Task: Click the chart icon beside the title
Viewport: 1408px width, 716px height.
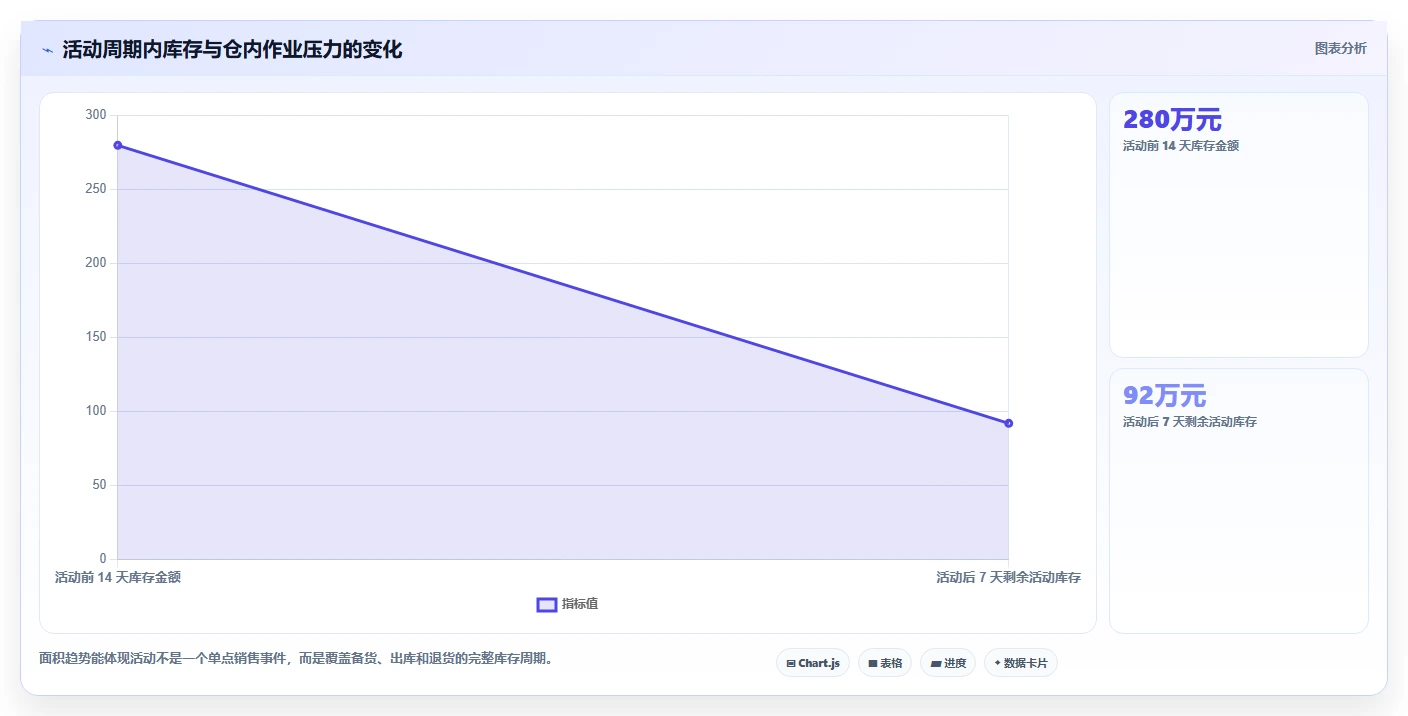Action: tap(47, 50)
